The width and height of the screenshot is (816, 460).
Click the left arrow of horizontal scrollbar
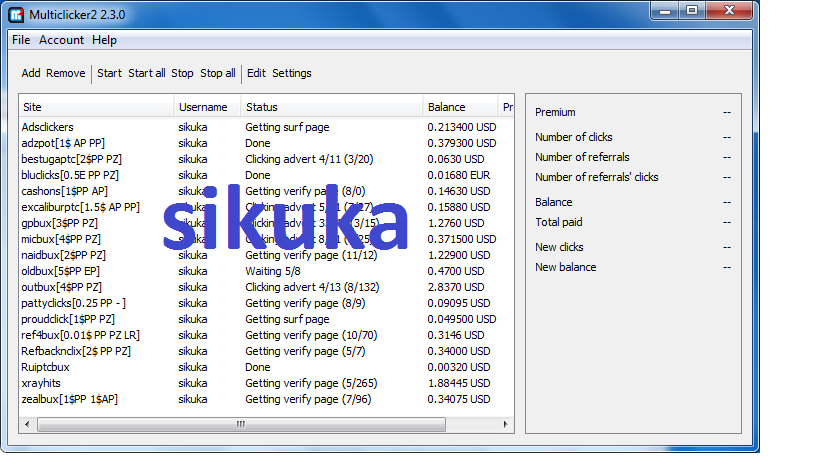(27, 425)
